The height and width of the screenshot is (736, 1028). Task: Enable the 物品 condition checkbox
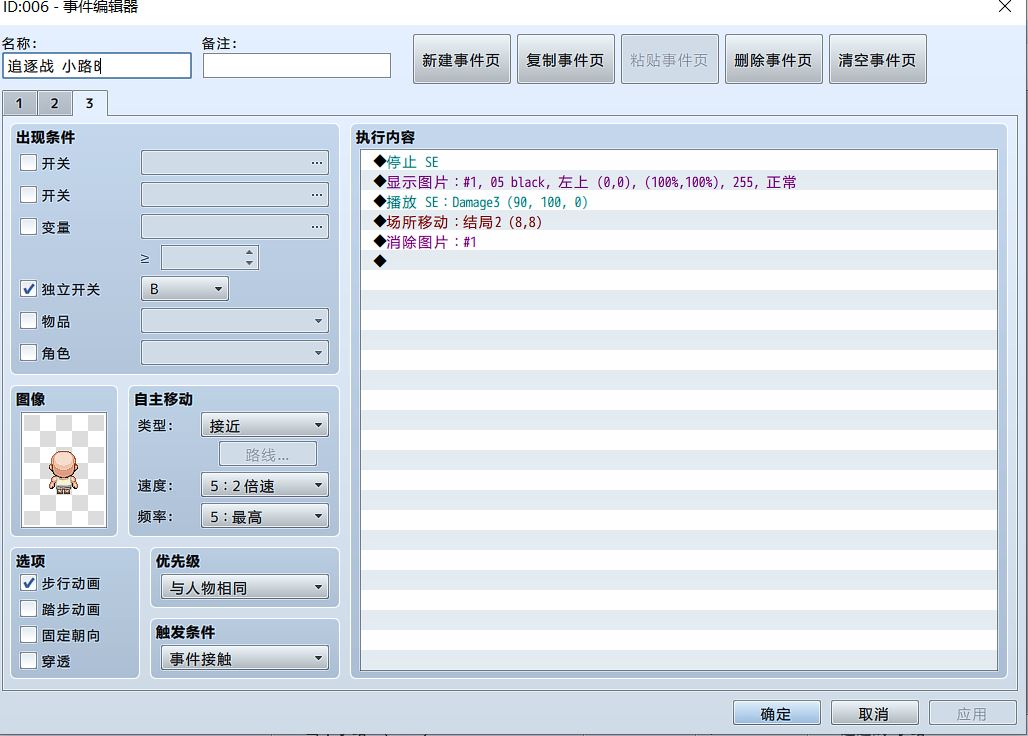pos(28,321)
